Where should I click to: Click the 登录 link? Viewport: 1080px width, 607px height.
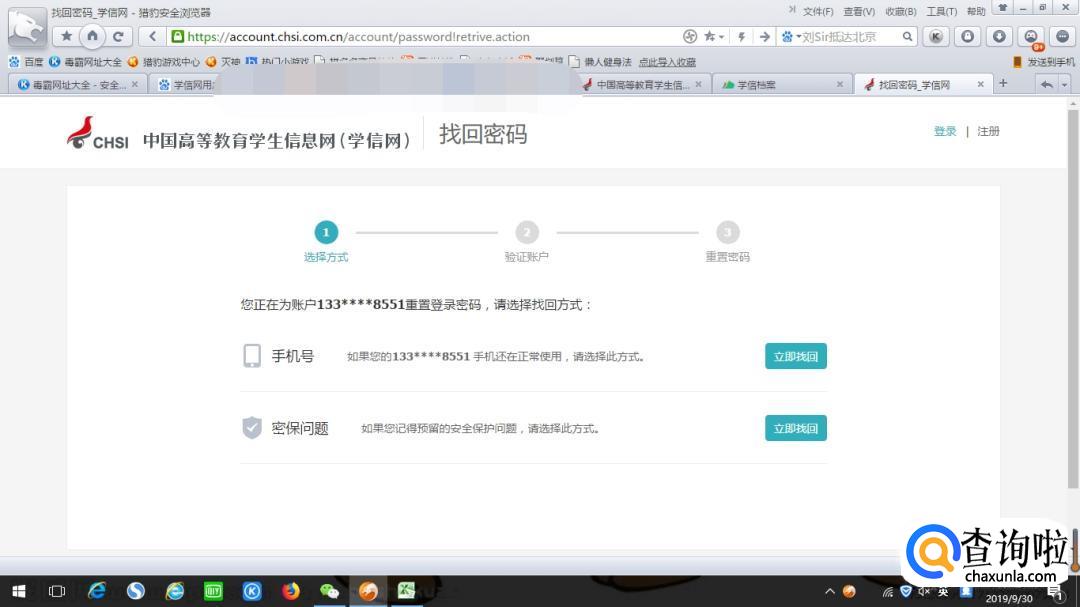tap(945, 131)
